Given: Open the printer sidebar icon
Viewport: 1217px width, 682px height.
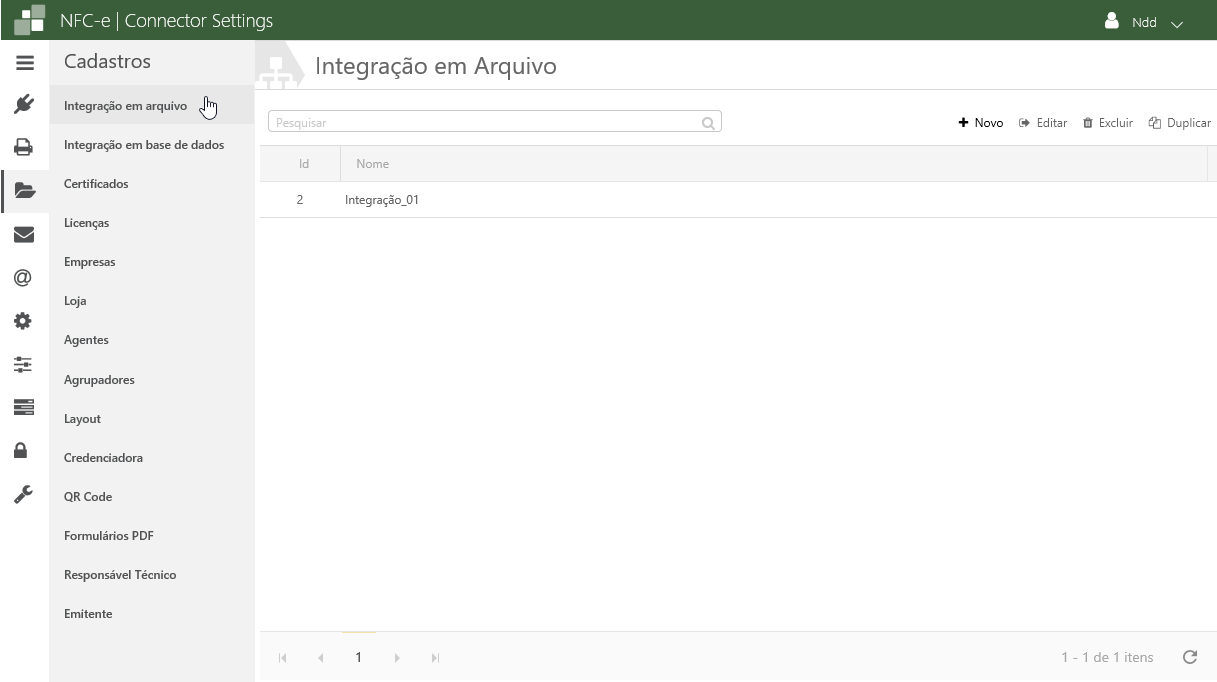Looking at the screenshot, I should point(24,147).
